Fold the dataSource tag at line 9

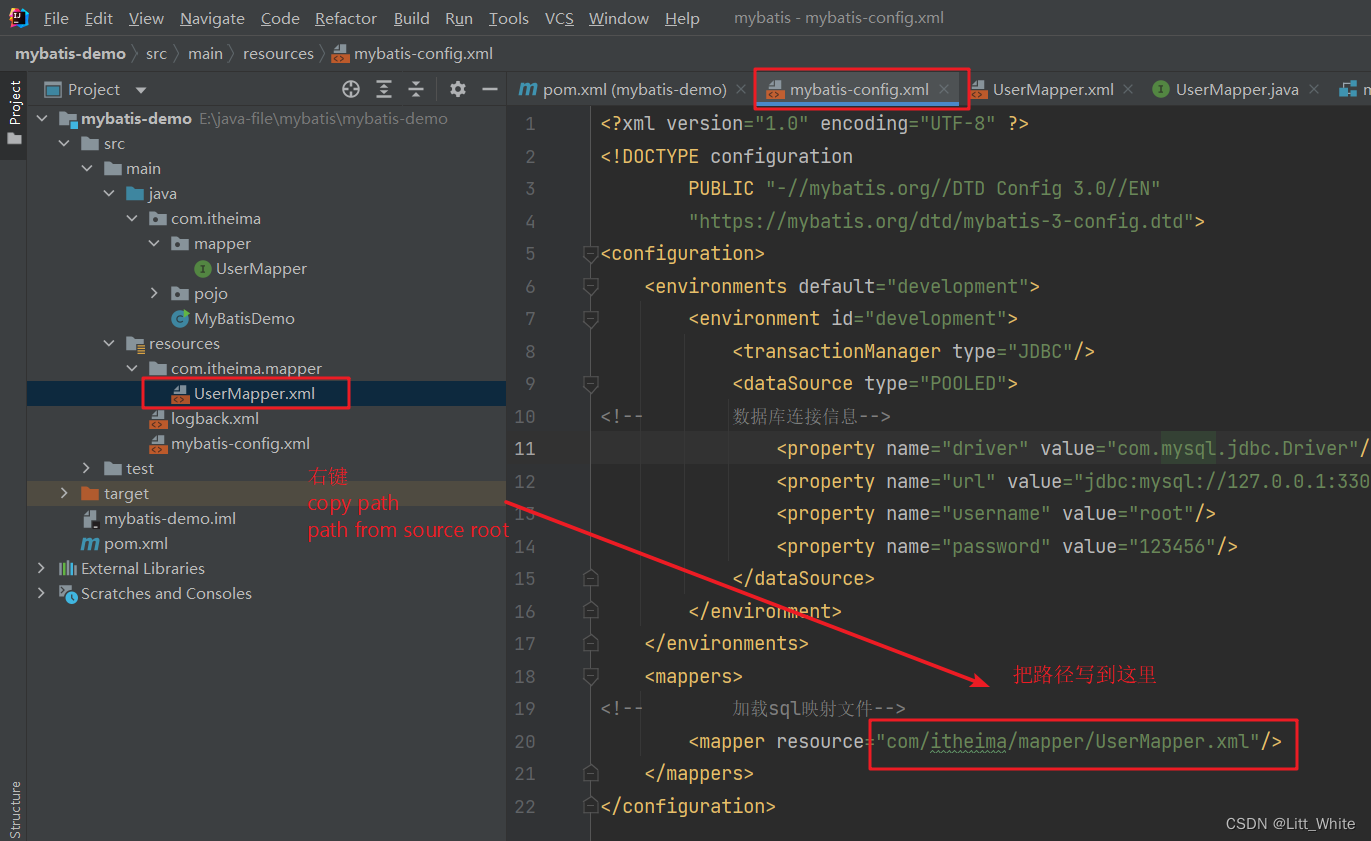pos(590,384)
